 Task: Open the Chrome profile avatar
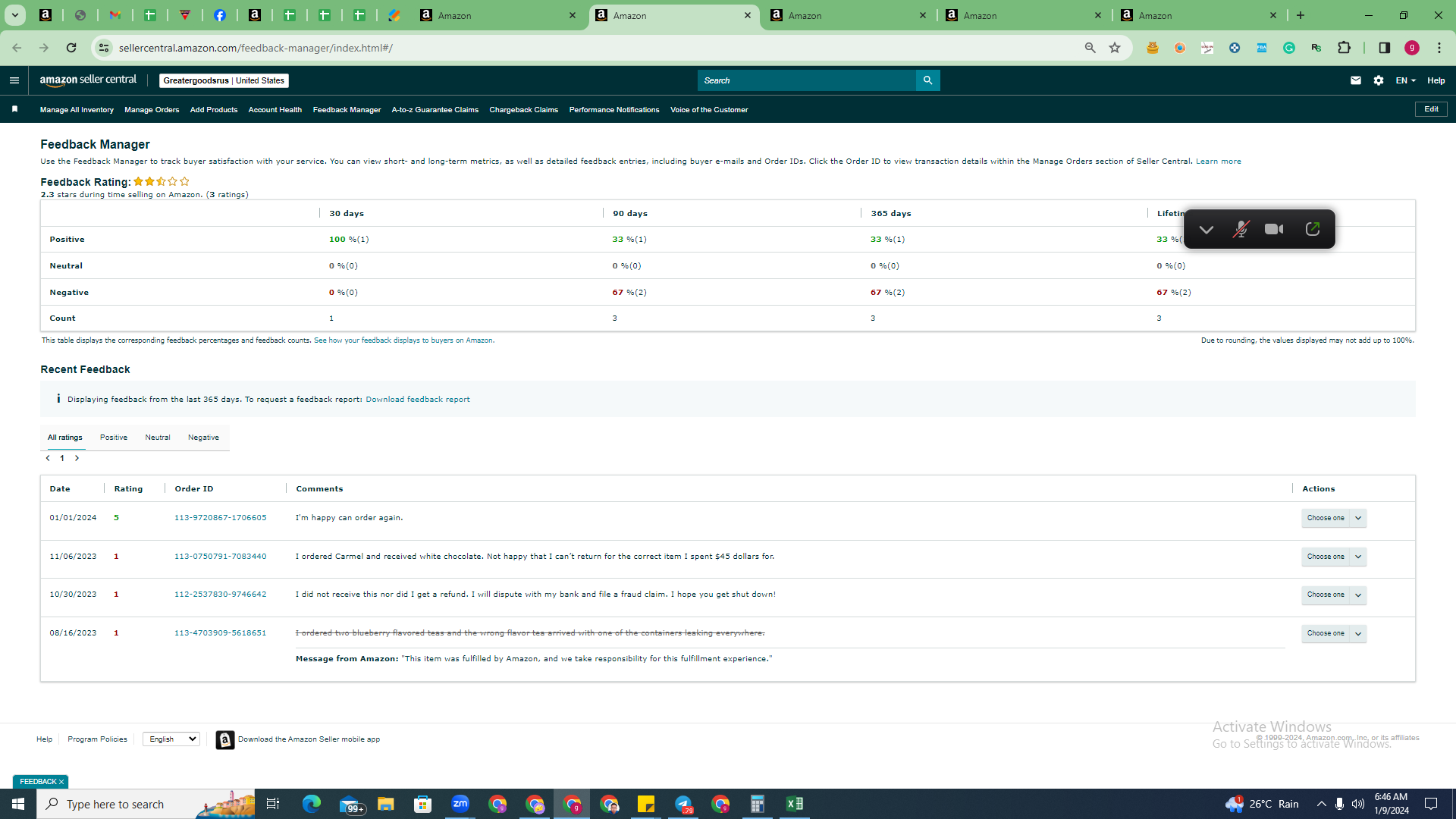click(x=1412, y=48)
